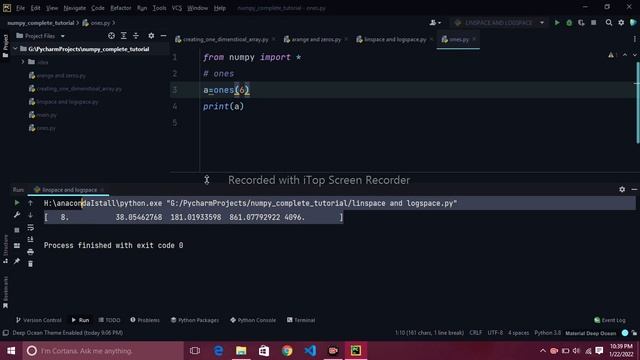Hide the Run tool window
Screen dimensions: 640x360
(634, 189)
